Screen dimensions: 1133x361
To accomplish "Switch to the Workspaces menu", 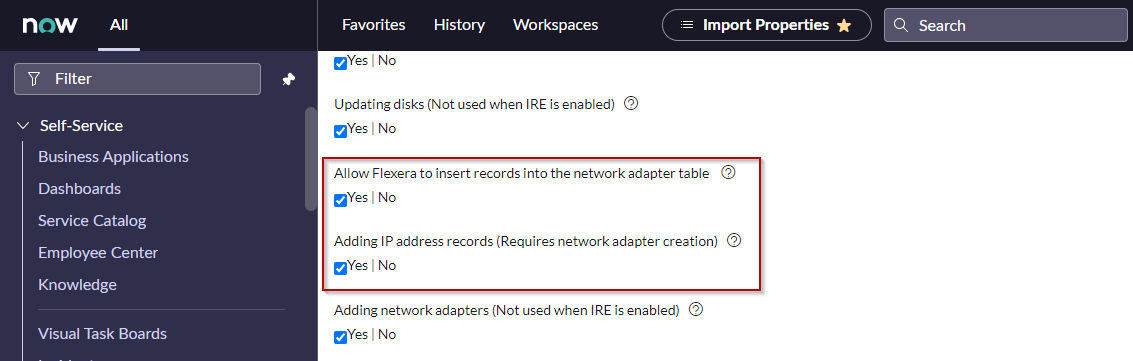I will [x=556, y=25].
